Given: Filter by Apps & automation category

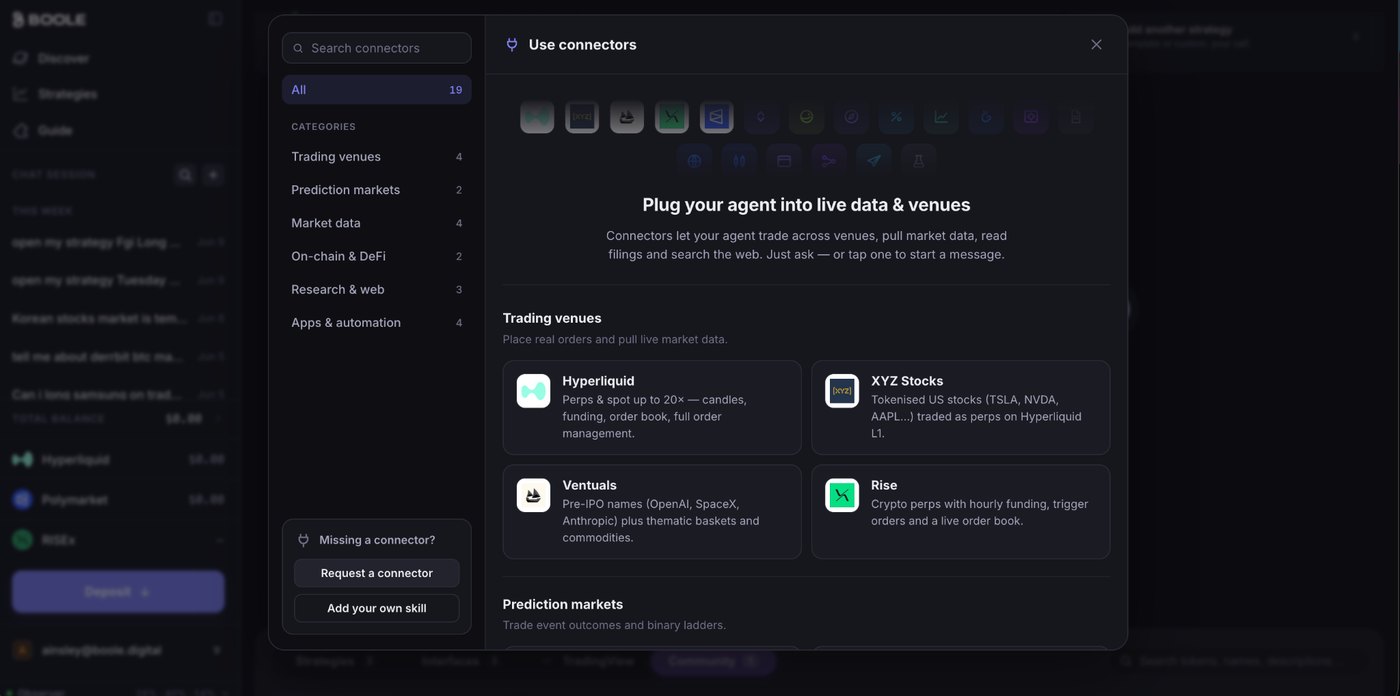Looking at the screenshot, I should [376, 322].
